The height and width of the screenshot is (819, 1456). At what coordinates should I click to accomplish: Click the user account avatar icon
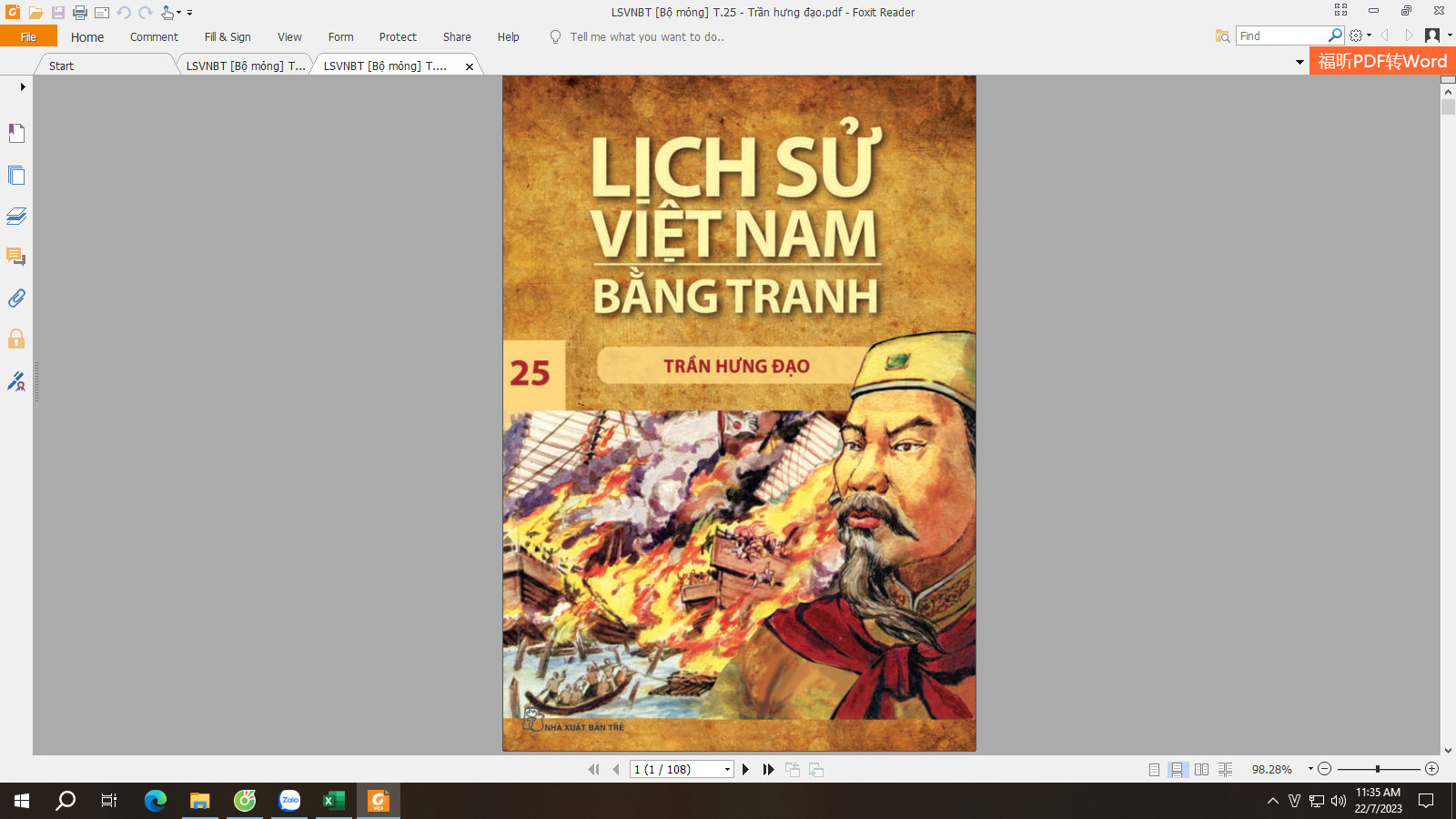tap(1432, 35)
